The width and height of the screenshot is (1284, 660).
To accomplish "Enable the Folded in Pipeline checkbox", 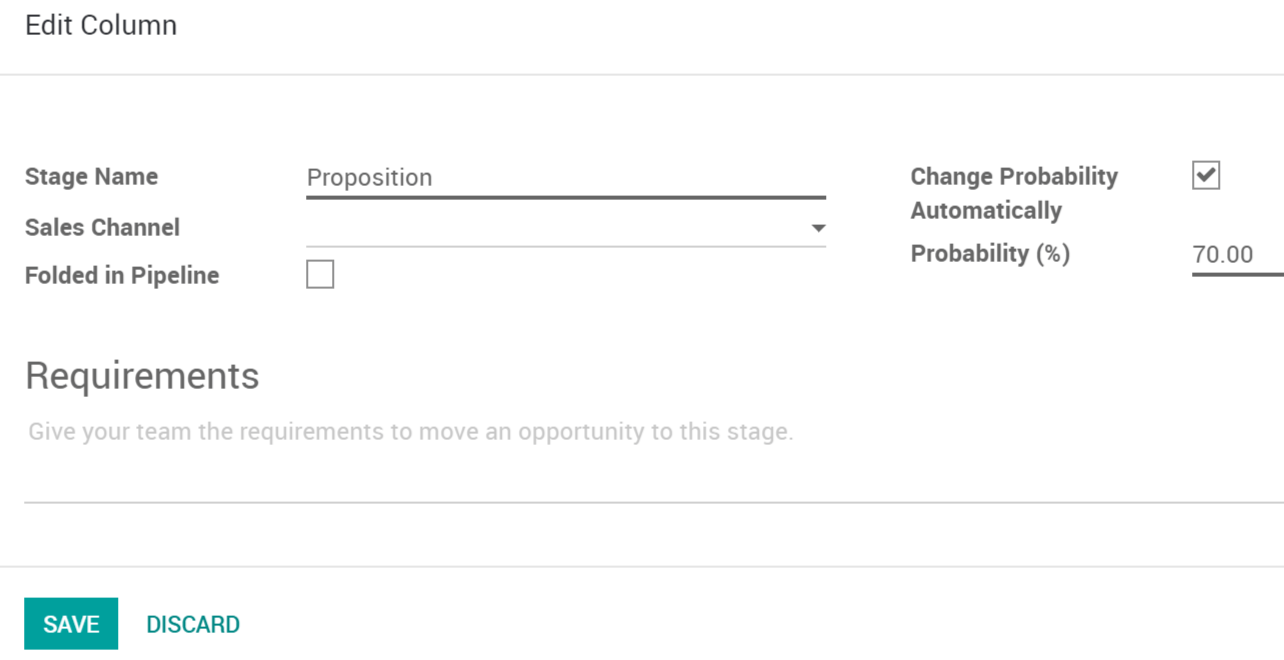I will (x=320, y=274).
